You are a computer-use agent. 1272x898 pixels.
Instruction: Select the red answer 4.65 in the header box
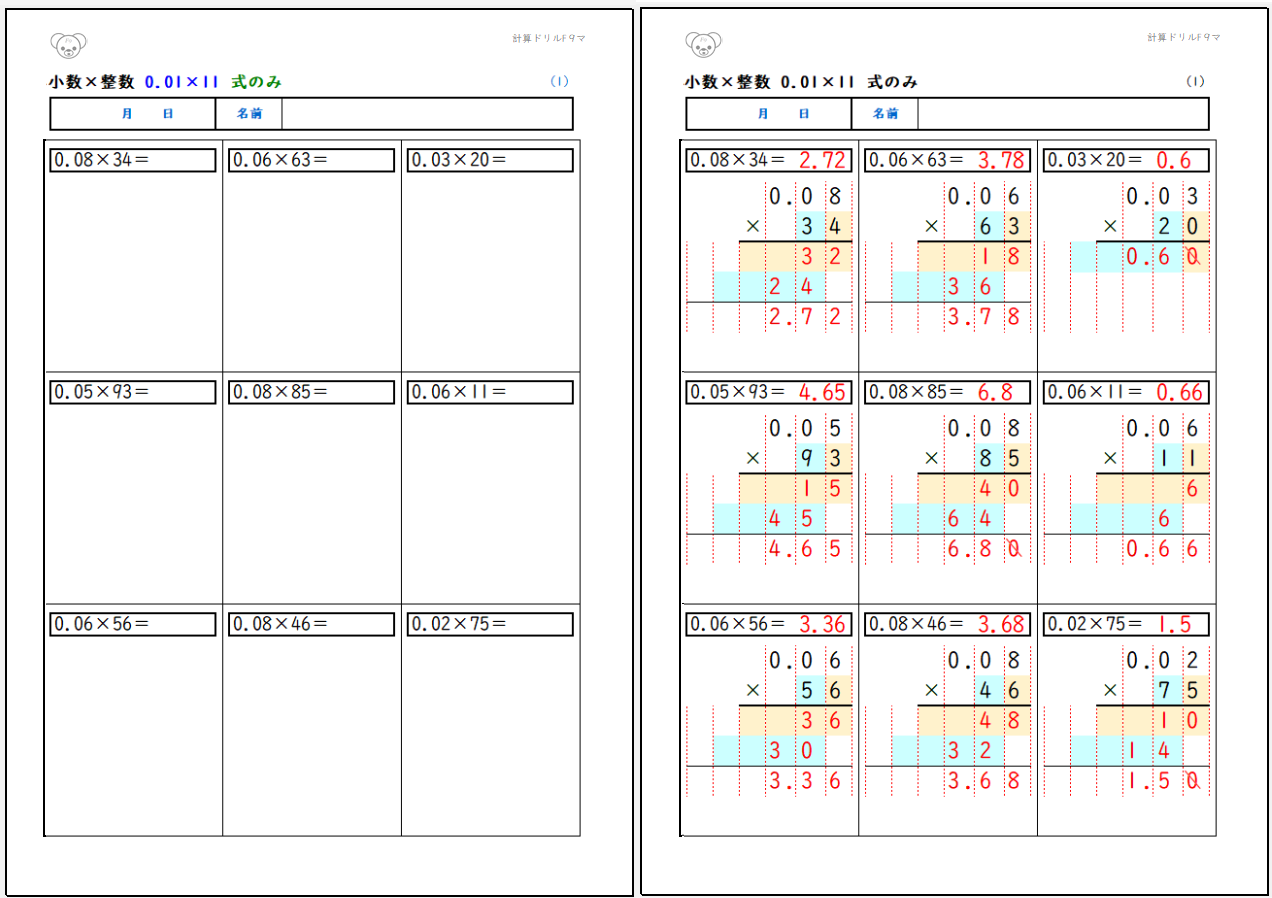(822, 392)
